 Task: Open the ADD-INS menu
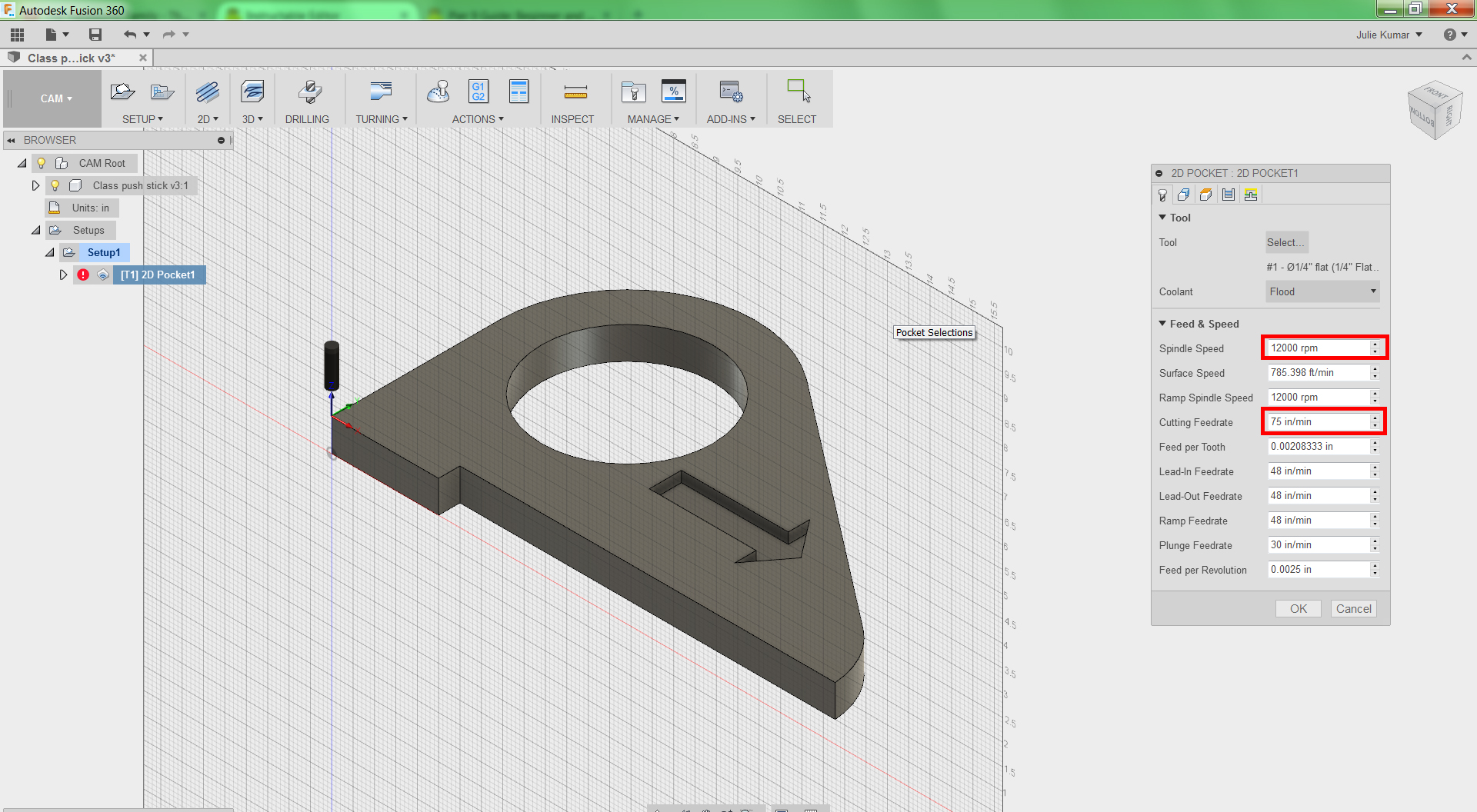[731, 119]
